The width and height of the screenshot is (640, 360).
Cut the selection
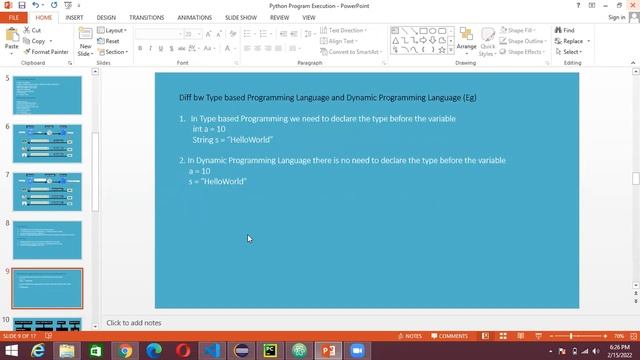click(32, 30)
